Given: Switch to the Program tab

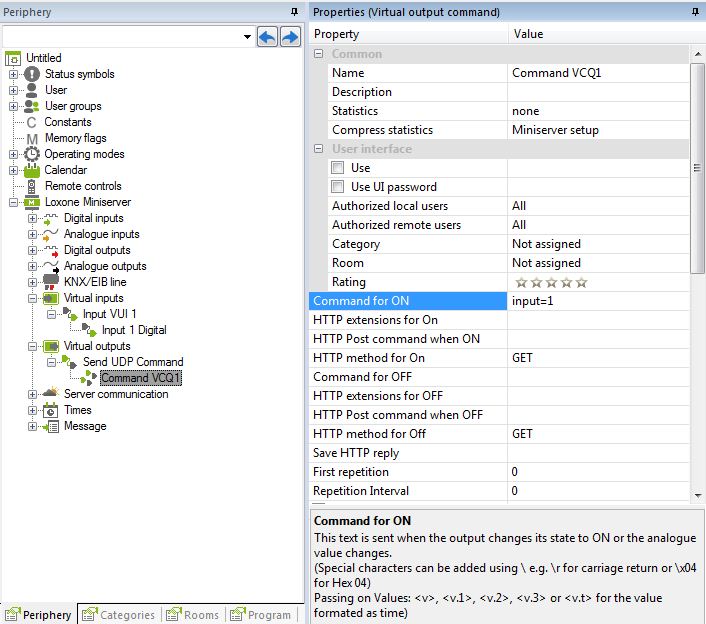Looking at the screenshot, I should coord(261,615).
